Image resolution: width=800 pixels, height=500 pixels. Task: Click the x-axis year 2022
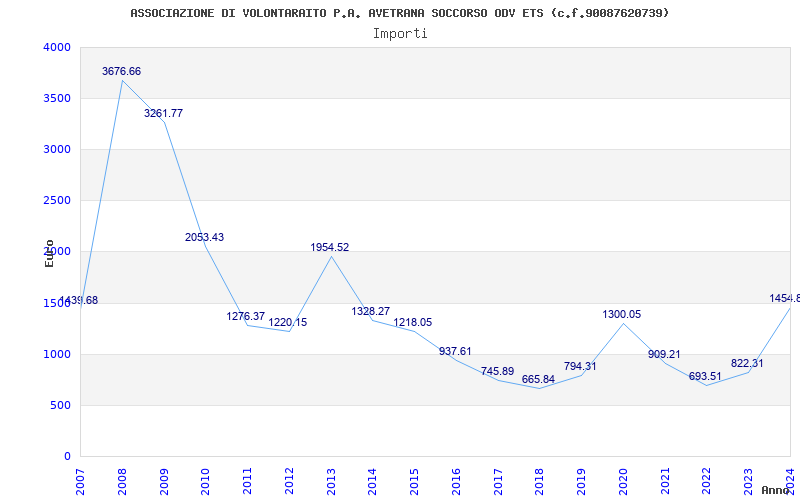tap(707, 482)
